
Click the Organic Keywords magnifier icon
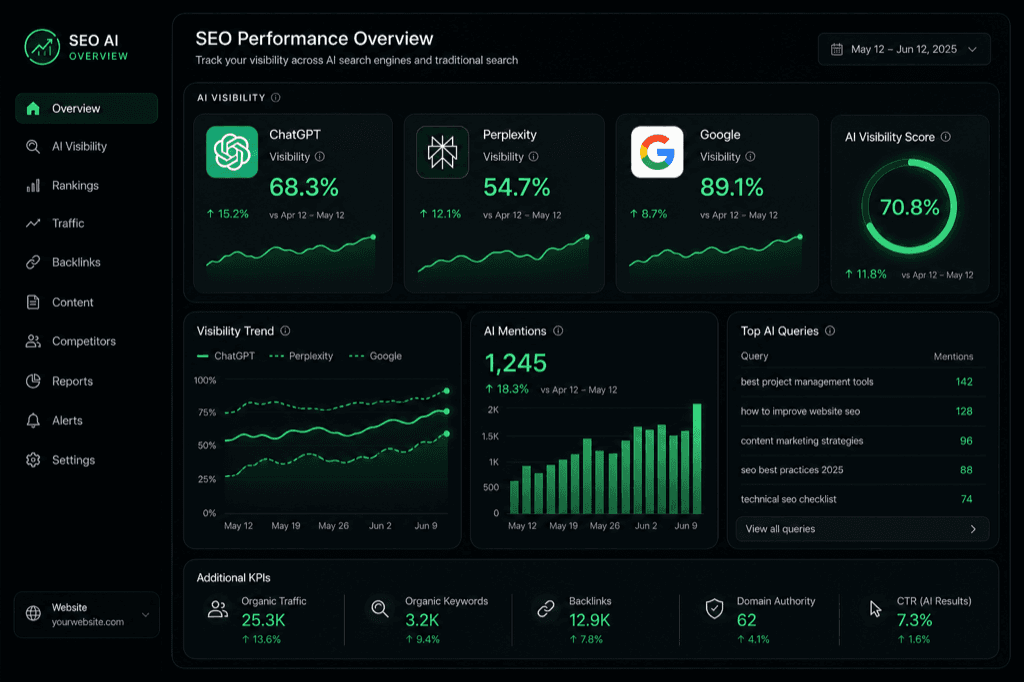point(379,609)
